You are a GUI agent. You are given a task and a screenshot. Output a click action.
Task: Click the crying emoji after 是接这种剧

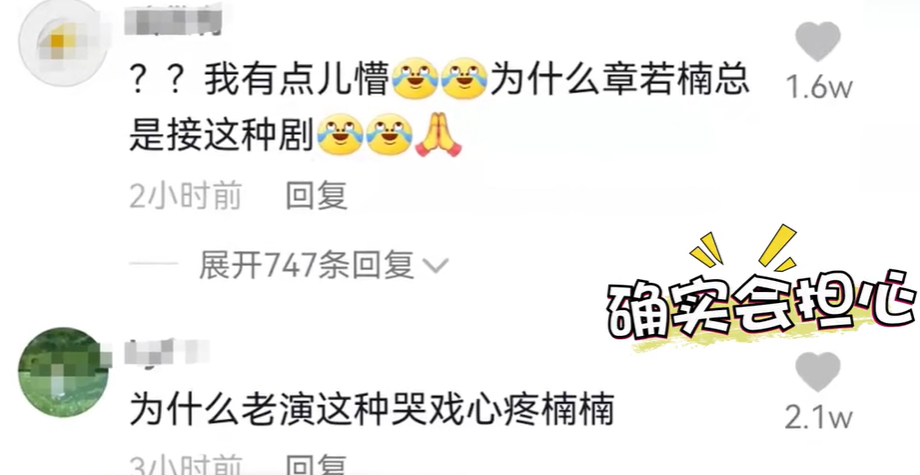(340, 134)
